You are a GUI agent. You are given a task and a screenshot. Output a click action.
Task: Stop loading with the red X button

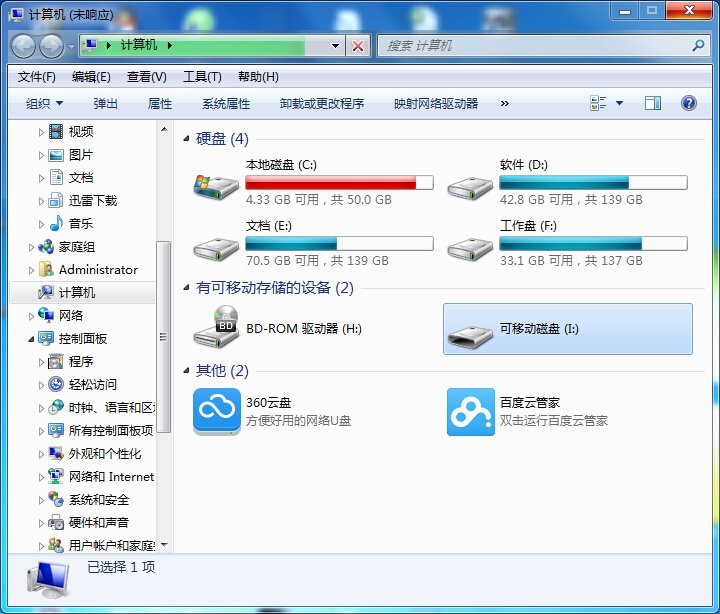(x=359, y=46)
